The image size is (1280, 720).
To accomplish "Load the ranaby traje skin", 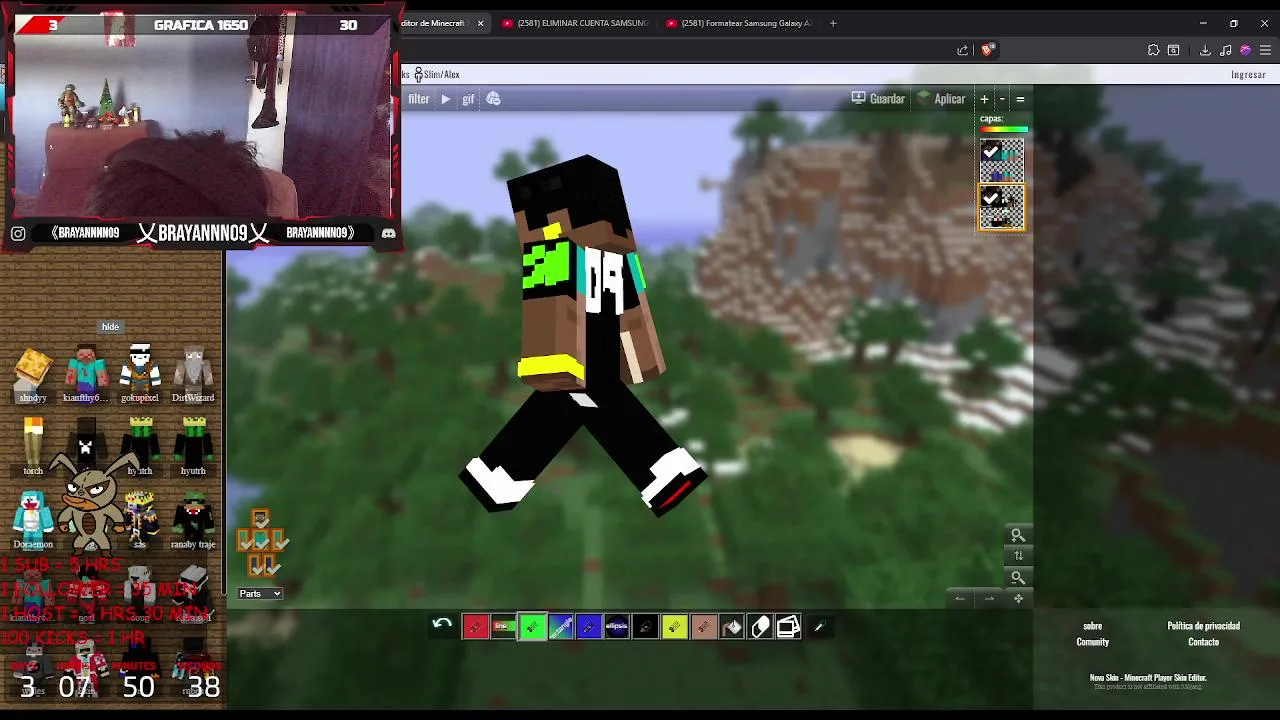I will tap(193, 520).
